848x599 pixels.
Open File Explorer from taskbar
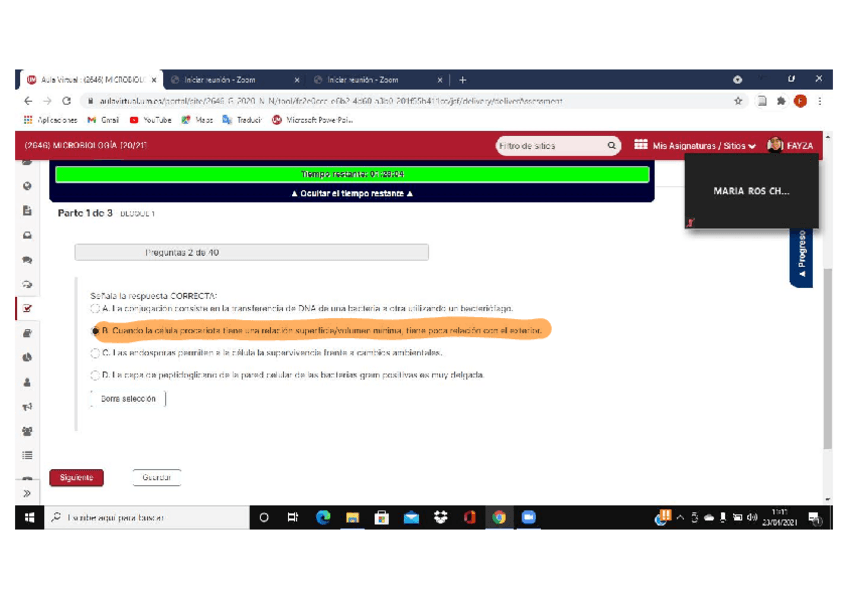(x=353, y=517)
